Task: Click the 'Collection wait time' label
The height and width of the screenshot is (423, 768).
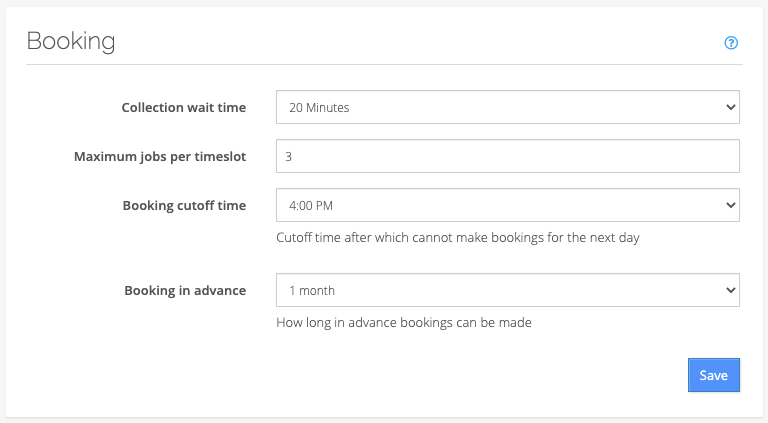Action: click(x=184, y=108)
